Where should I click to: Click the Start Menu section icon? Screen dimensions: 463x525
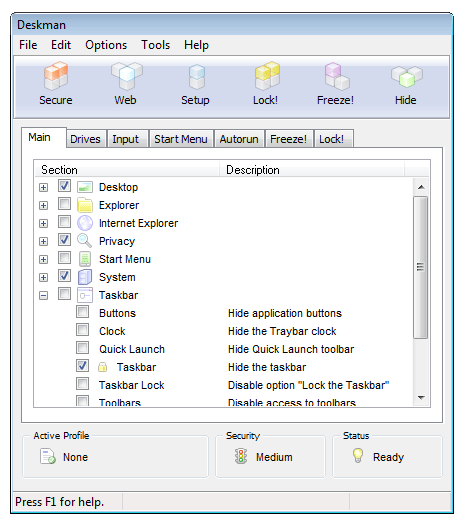tap(85, 259)
